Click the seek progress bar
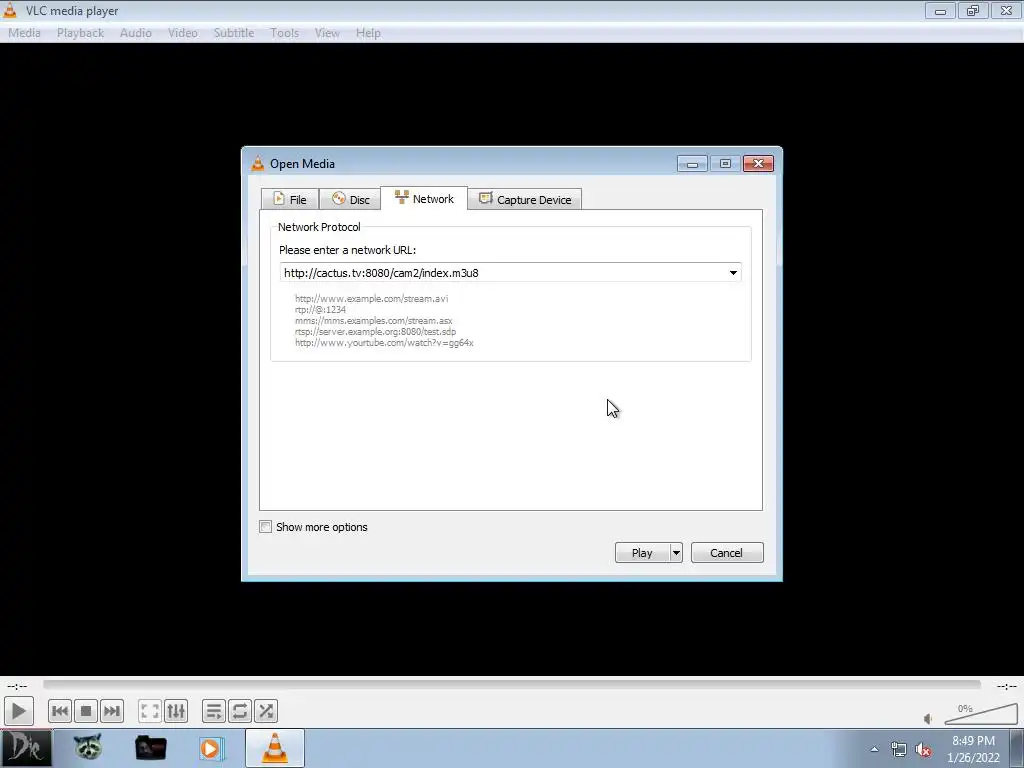This screenshot has width=1024, height=768. coord(512,685)
